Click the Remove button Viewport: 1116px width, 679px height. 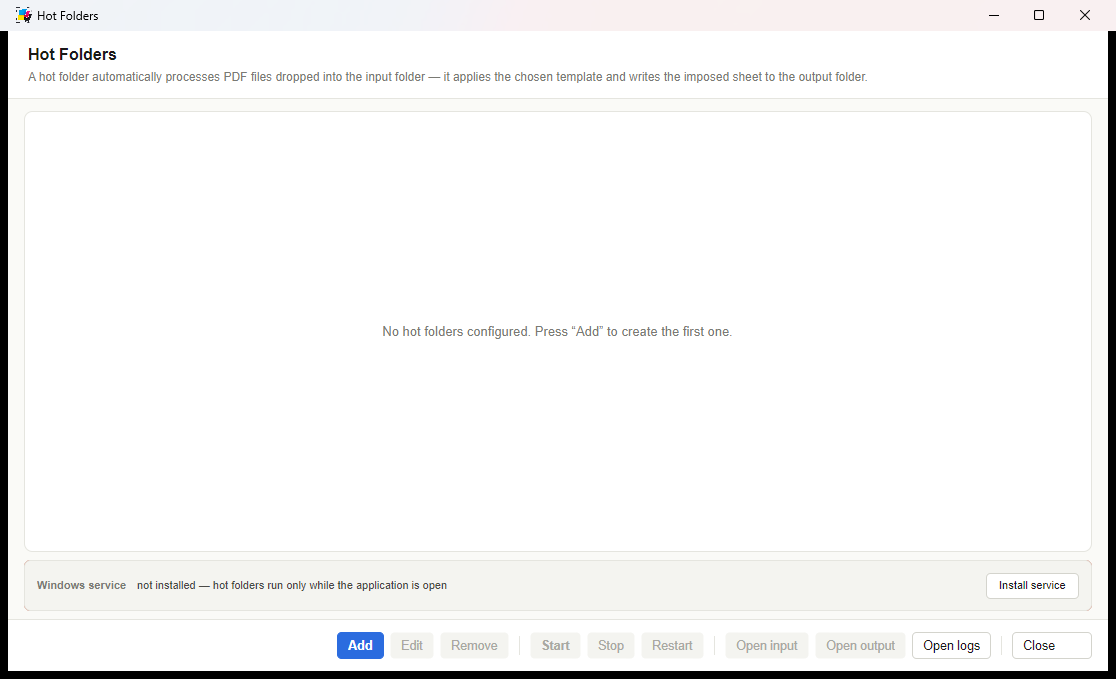[x=474, y=646]
